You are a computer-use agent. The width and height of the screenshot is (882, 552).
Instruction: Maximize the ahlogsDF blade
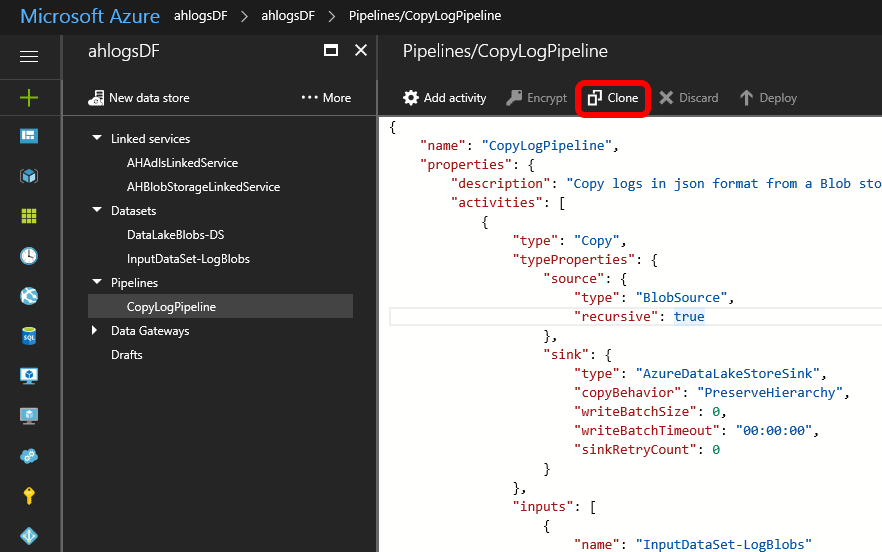331,51
